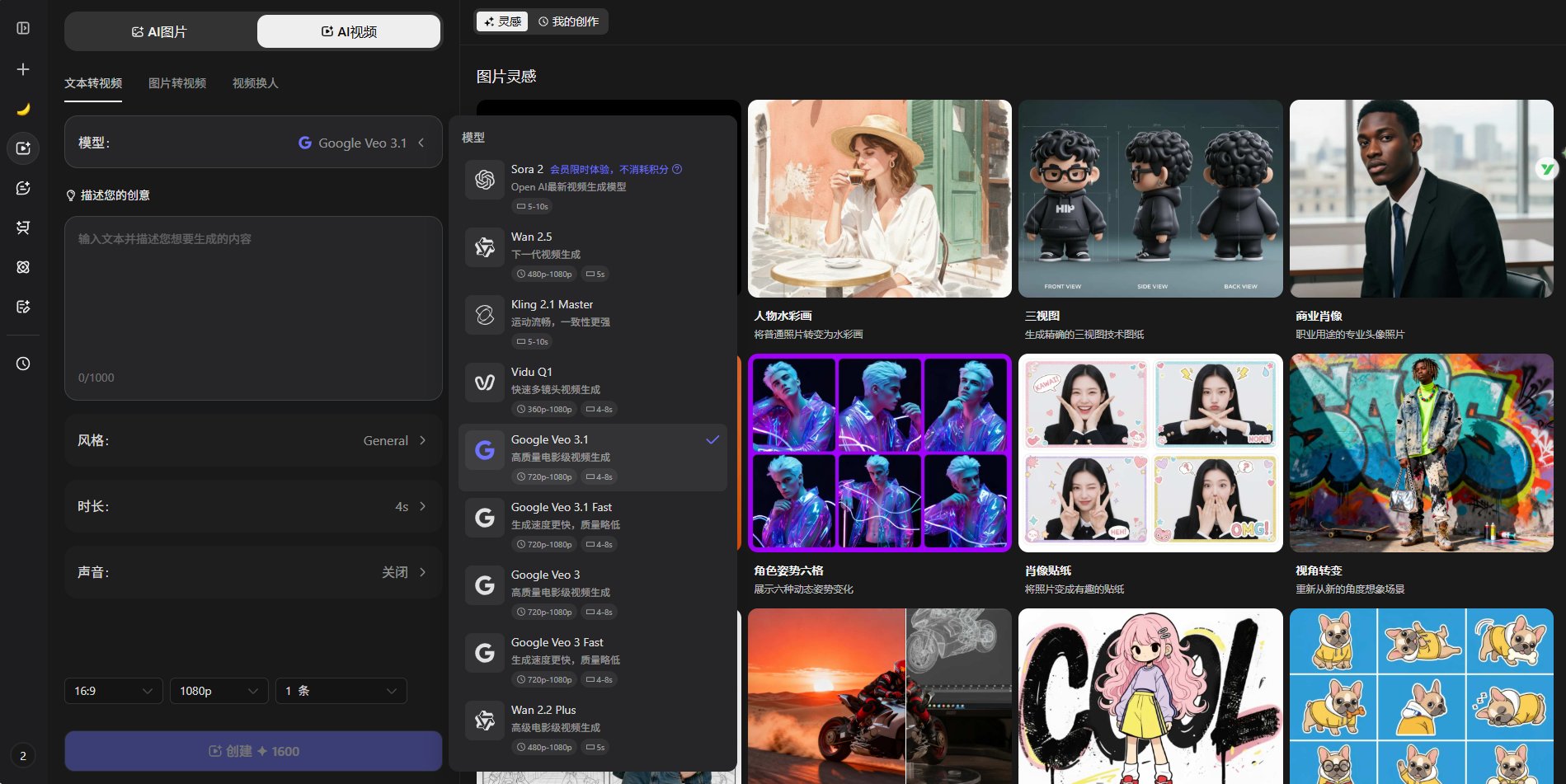Choose Wan 2.2 Plus model icon

[485, 721]
